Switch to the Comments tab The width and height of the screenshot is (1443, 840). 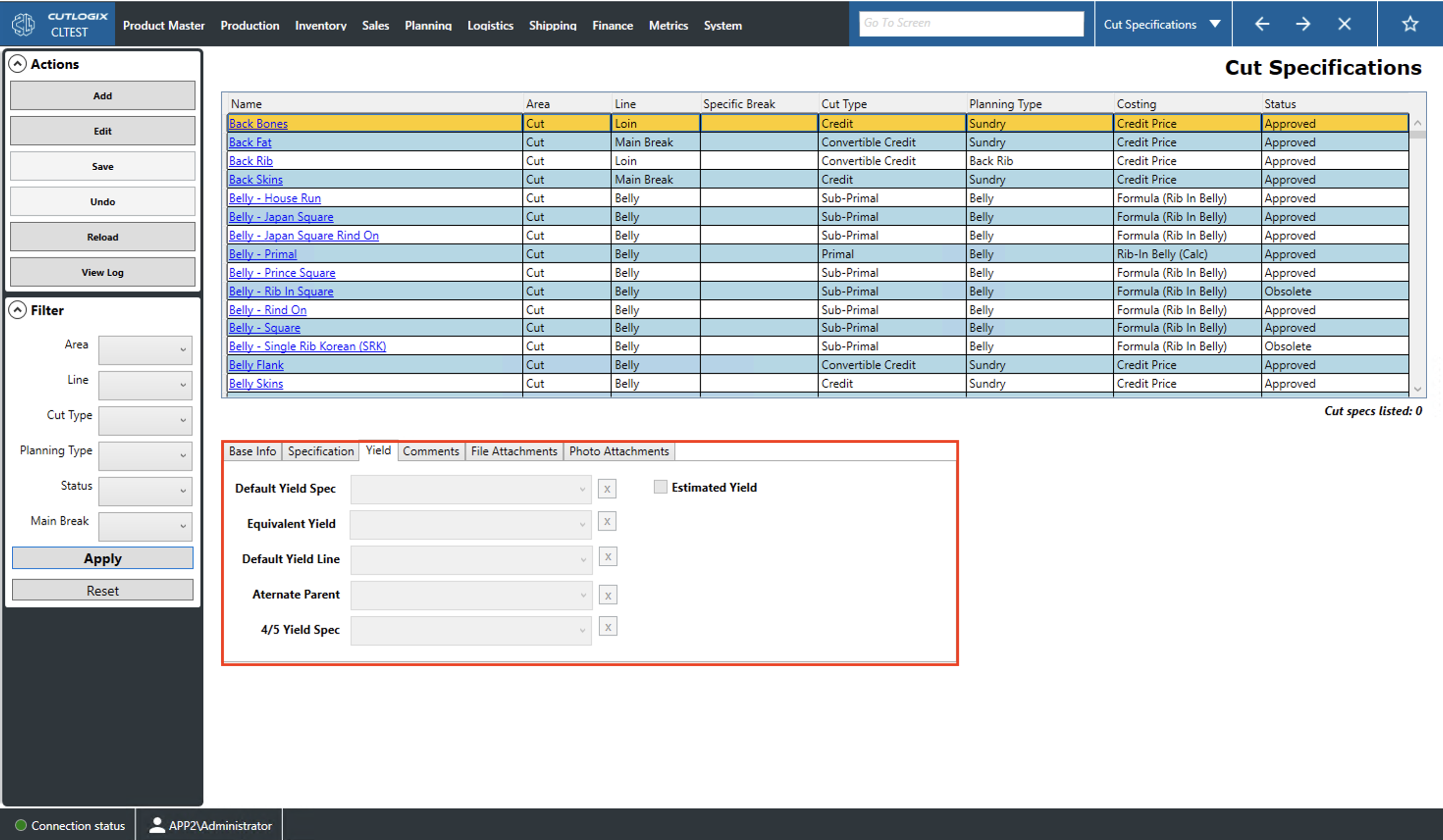click(430, 450)
